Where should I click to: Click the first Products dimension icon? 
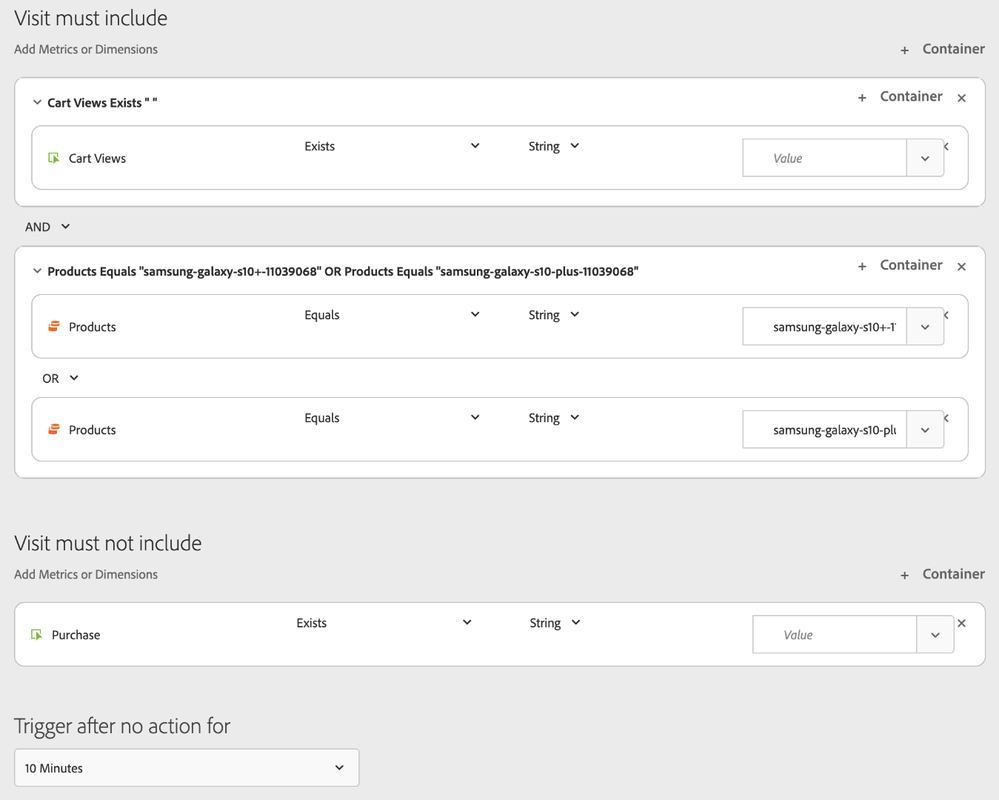coord(54,326)
